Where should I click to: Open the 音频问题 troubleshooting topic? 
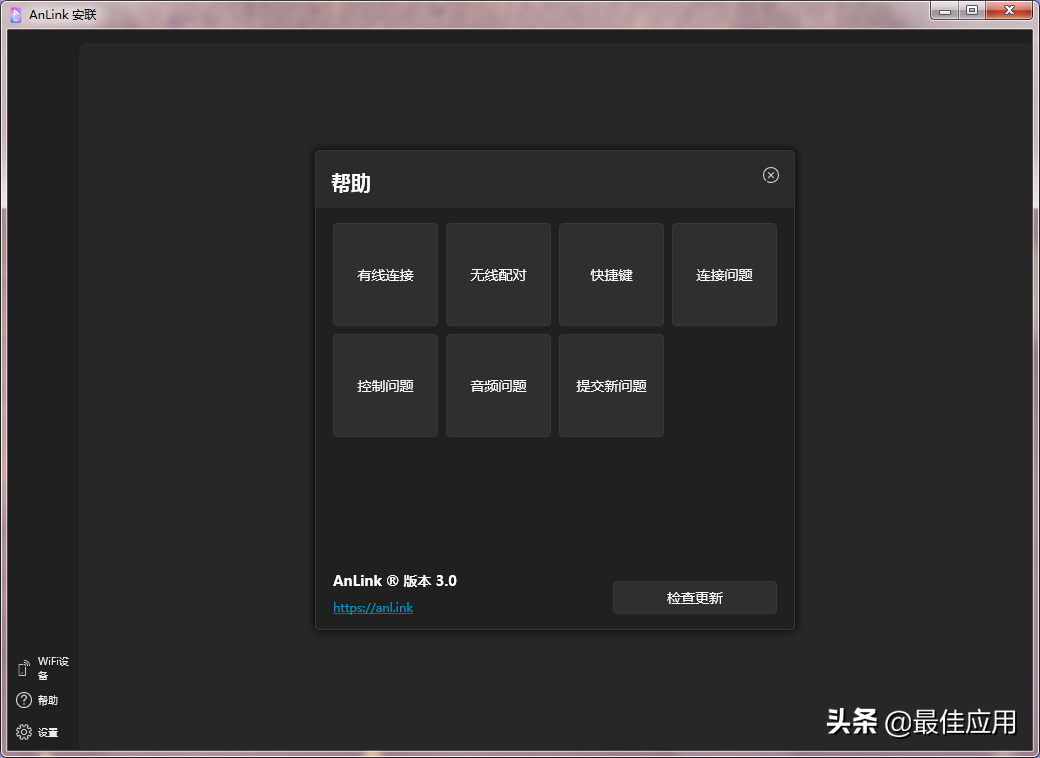[498, 385]
